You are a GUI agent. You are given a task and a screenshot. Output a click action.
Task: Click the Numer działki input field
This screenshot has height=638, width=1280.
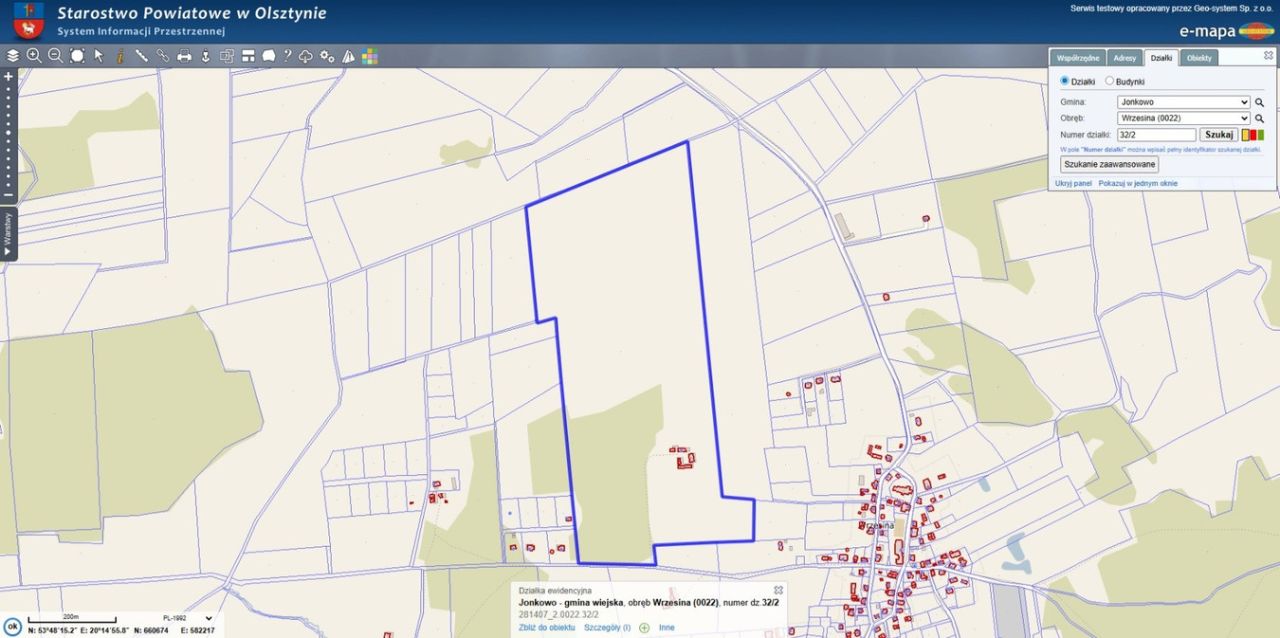pos(1157,135)
